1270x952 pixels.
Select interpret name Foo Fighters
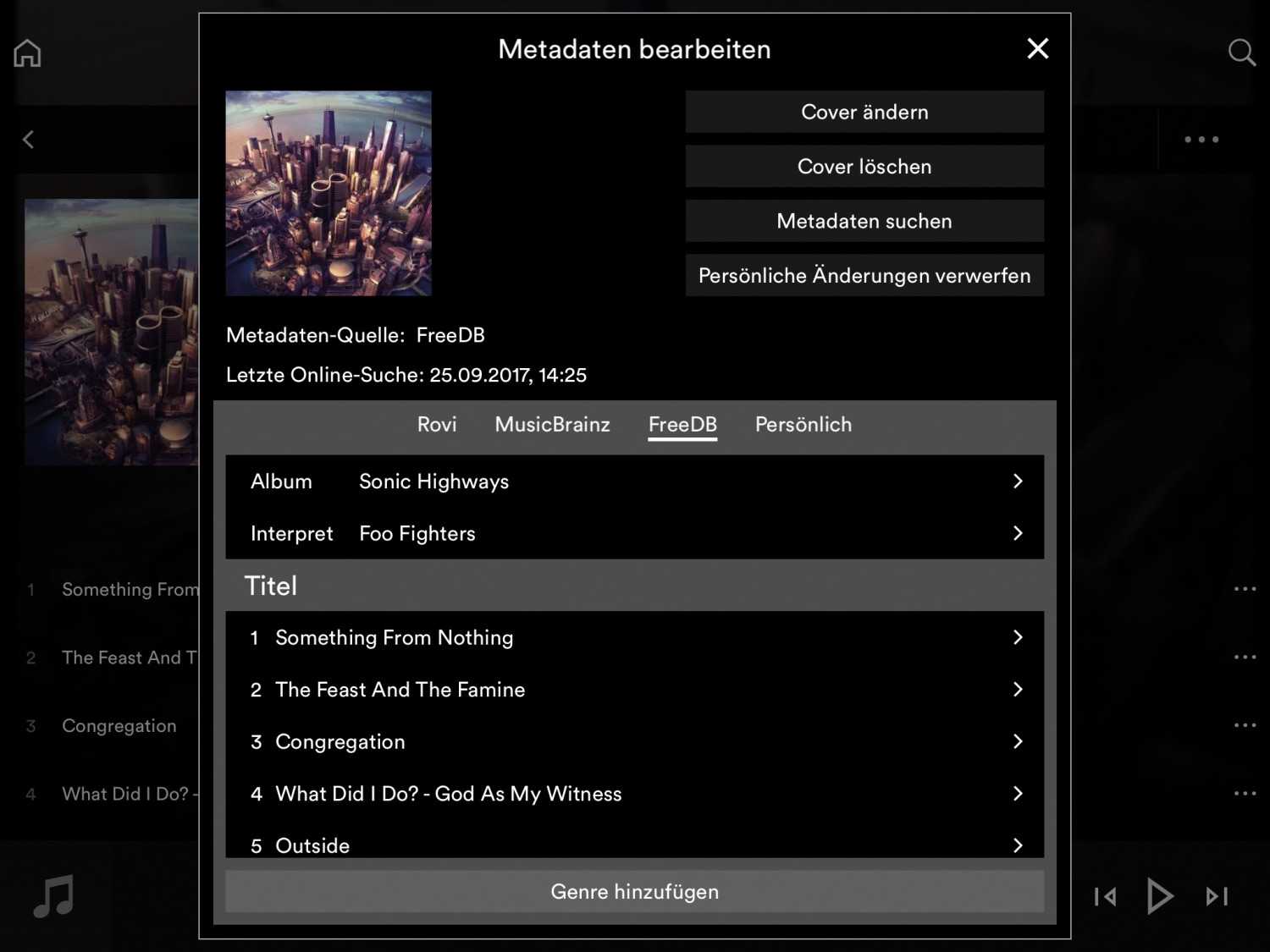point(417,534)
